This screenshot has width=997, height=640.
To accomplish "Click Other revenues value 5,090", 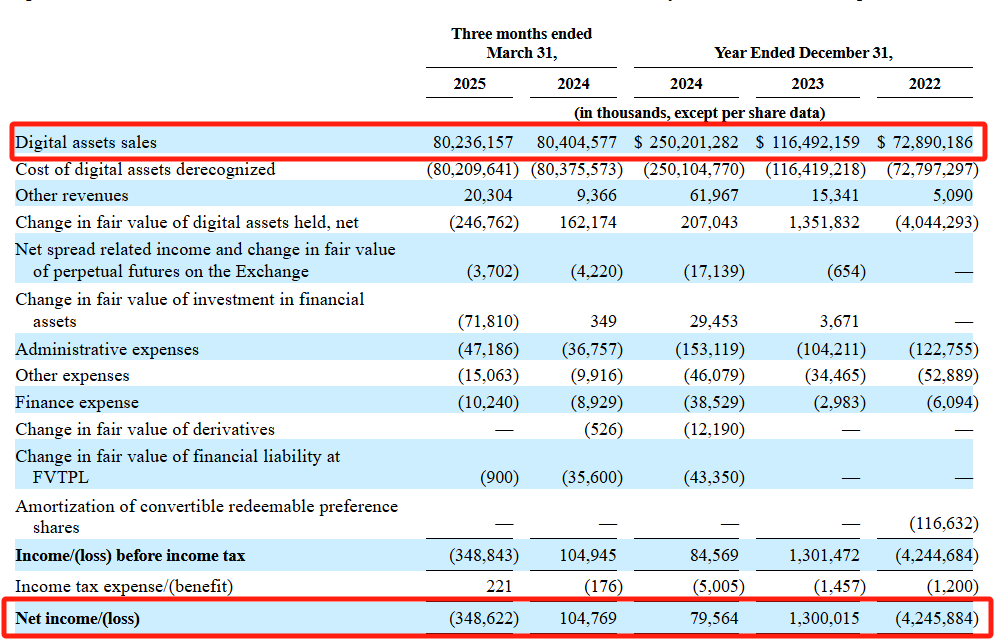I will point(952,195).
